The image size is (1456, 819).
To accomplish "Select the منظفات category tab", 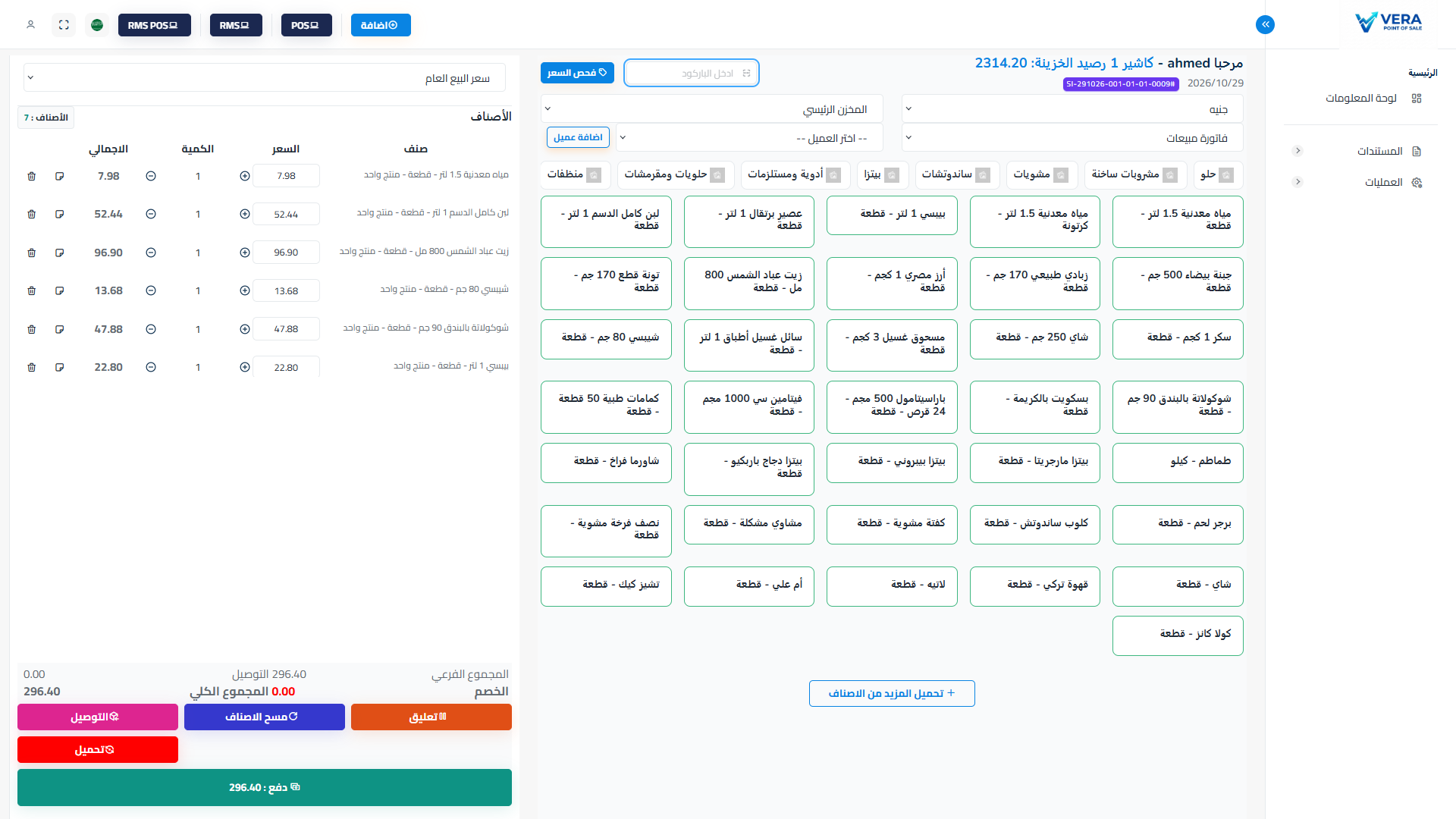I will (575, 175).
